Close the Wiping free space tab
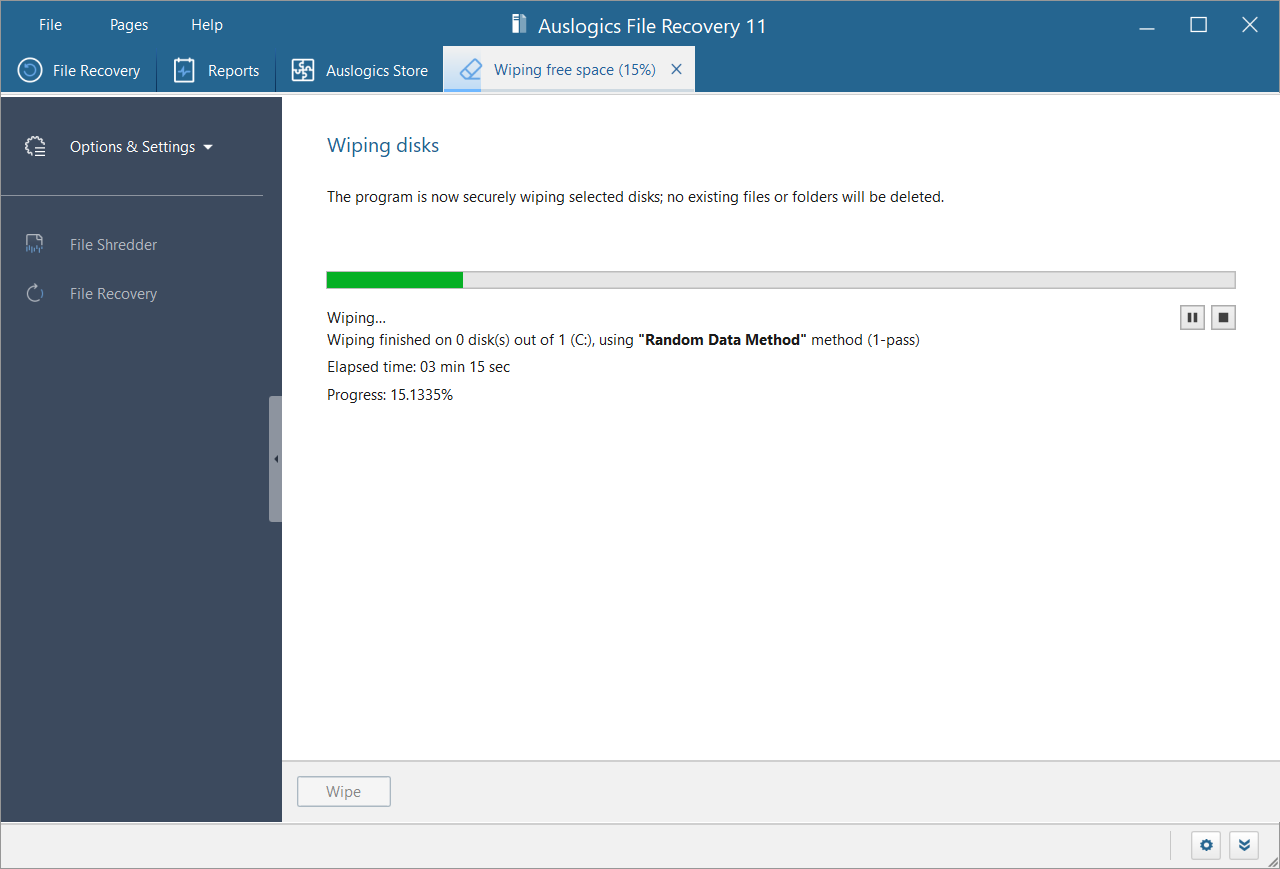Image resolution: width=1280 pixels, height=869 pixels. 677,70
